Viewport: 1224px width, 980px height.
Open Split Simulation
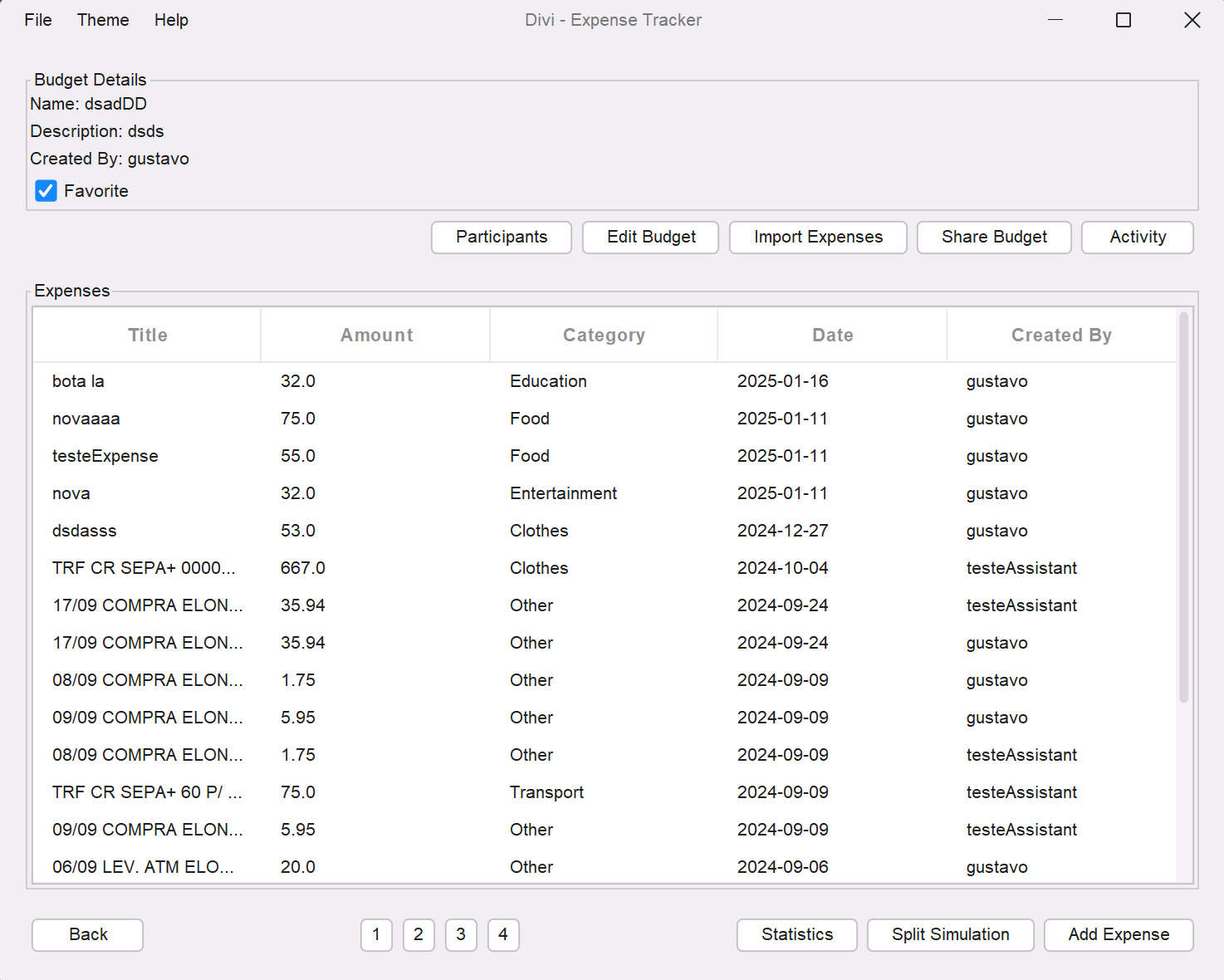[951, 935]
